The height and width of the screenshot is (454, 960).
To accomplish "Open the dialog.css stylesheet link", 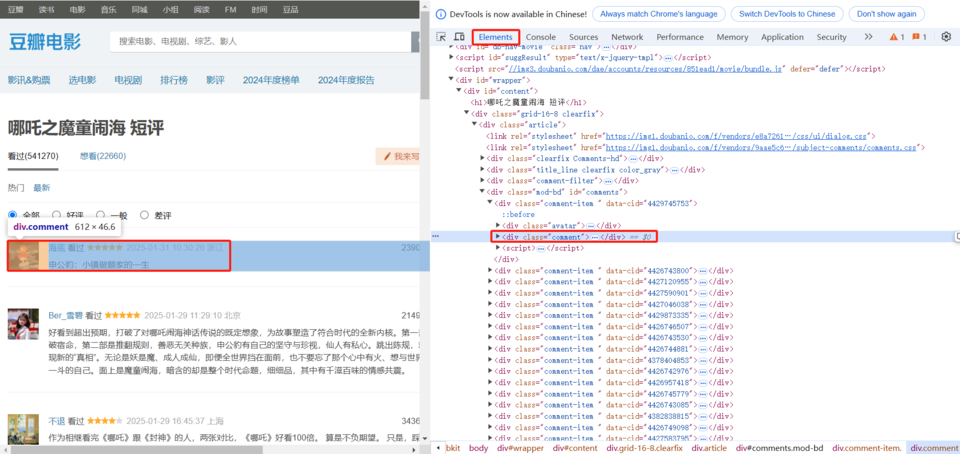I will click(735, 136).
